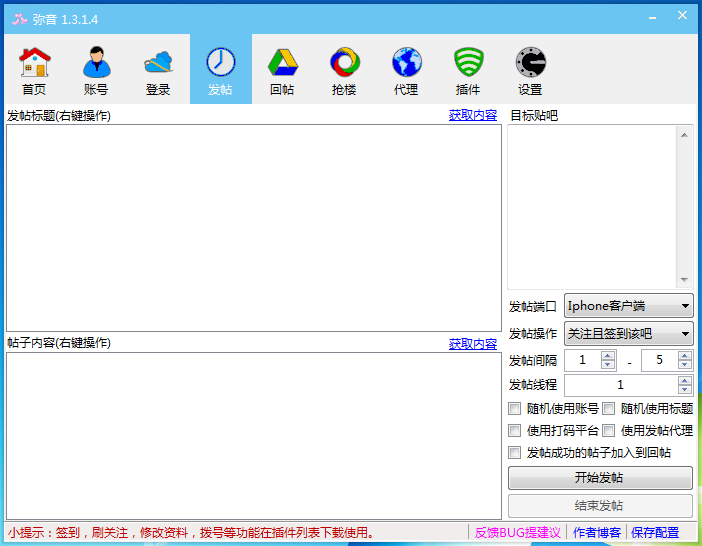
Task: Select the 发帖 clock icon tab
Action: point(221,70)
